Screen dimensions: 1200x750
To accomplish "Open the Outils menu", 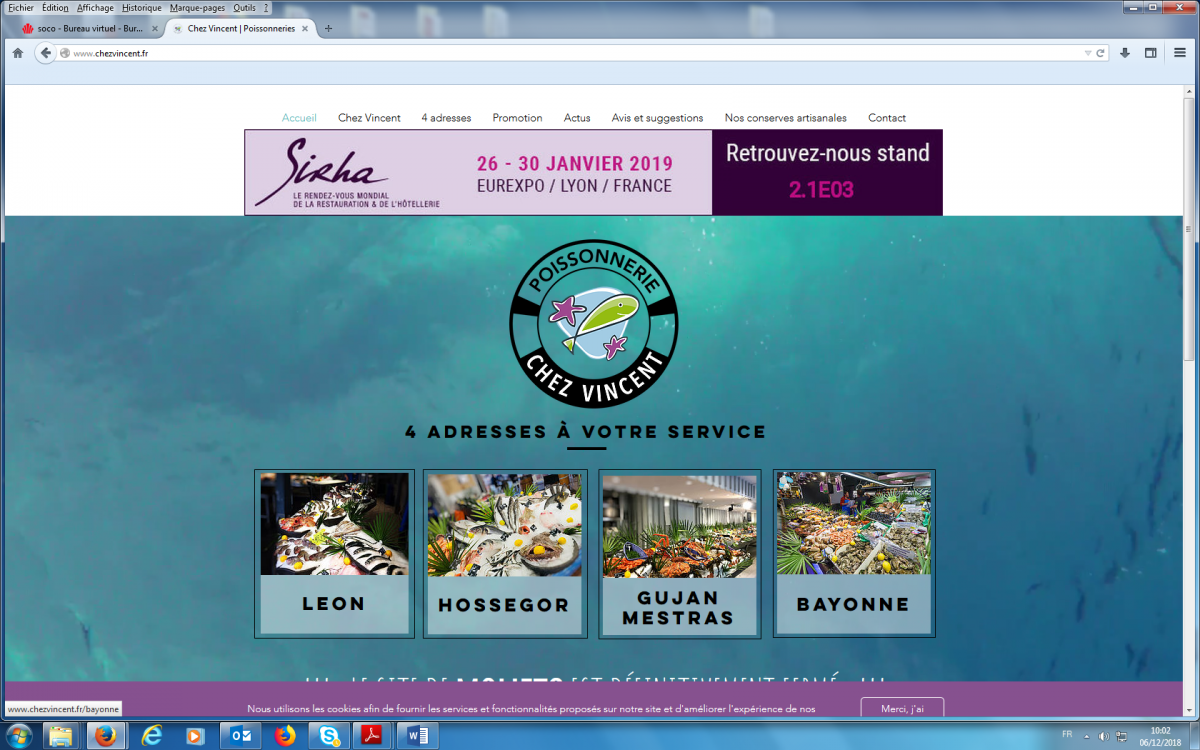I will 244,7.
